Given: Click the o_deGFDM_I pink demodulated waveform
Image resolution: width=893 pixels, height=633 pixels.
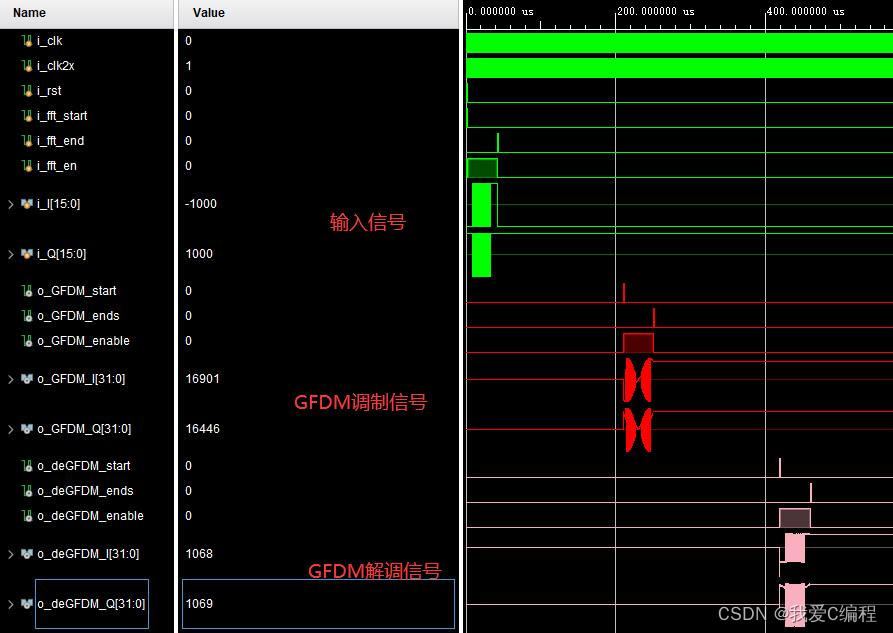Looking at the screenshot, I should 794,548.
